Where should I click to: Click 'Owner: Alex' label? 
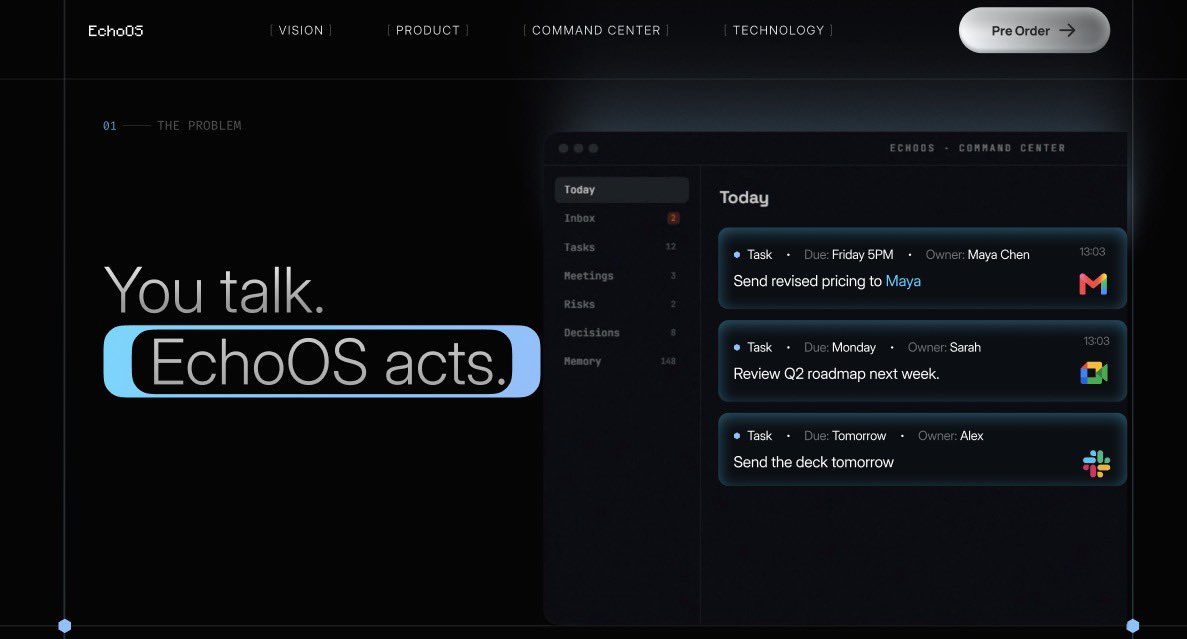[x=951, y=436]
